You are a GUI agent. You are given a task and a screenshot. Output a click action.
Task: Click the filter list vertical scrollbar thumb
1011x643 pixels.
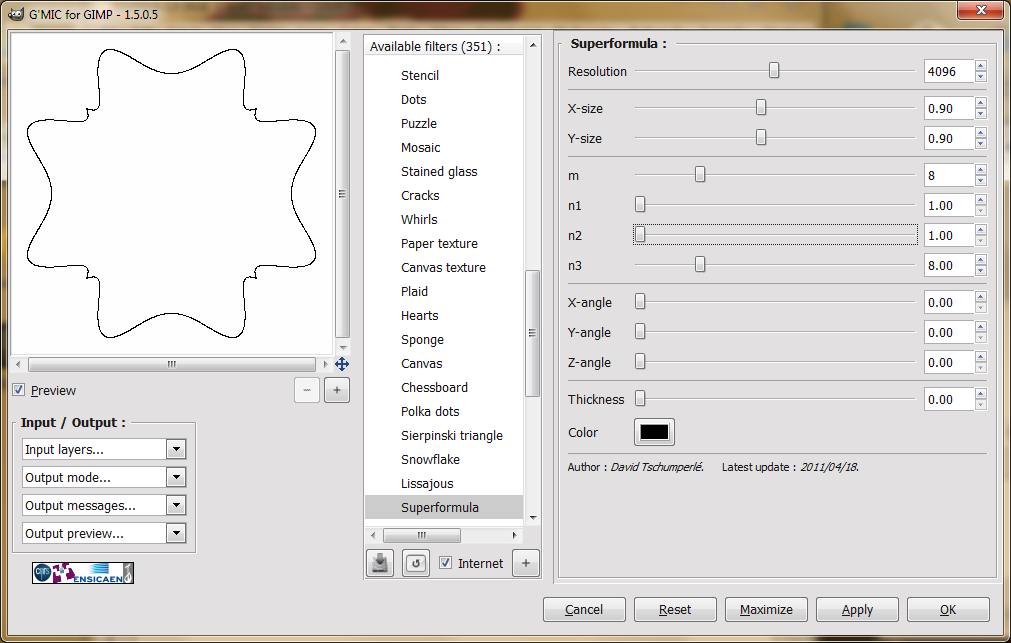click(x=533, y=333)
